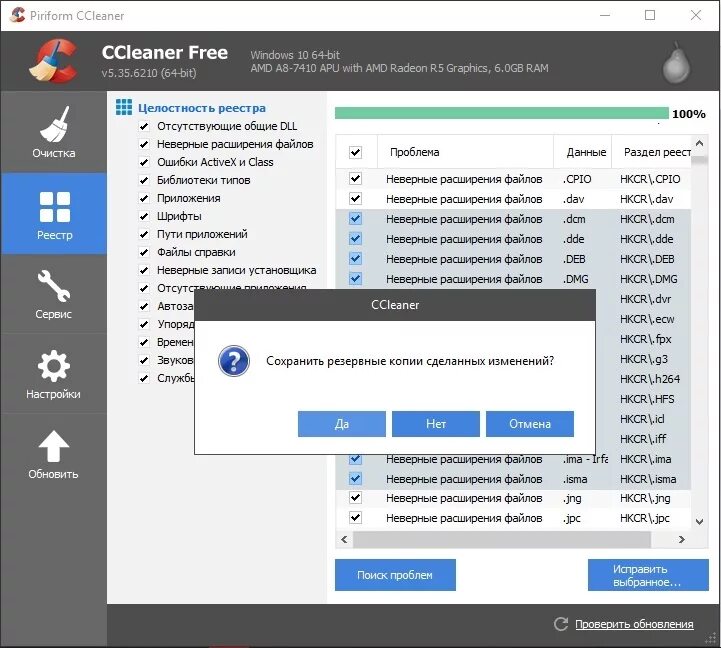This screenshot has width=721, height=648.
Task: Click the scroll up arrow of results list
Action: pos(699,143)
